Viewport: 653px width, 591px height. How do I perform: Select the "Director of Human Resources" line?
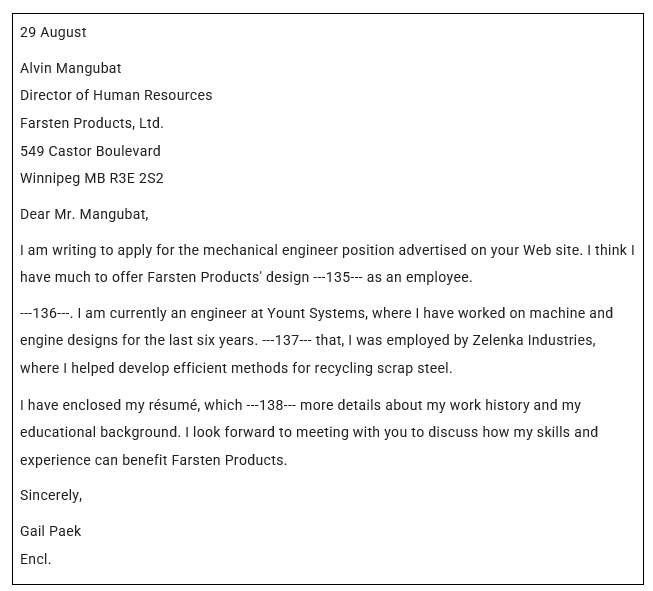[116, 95]
